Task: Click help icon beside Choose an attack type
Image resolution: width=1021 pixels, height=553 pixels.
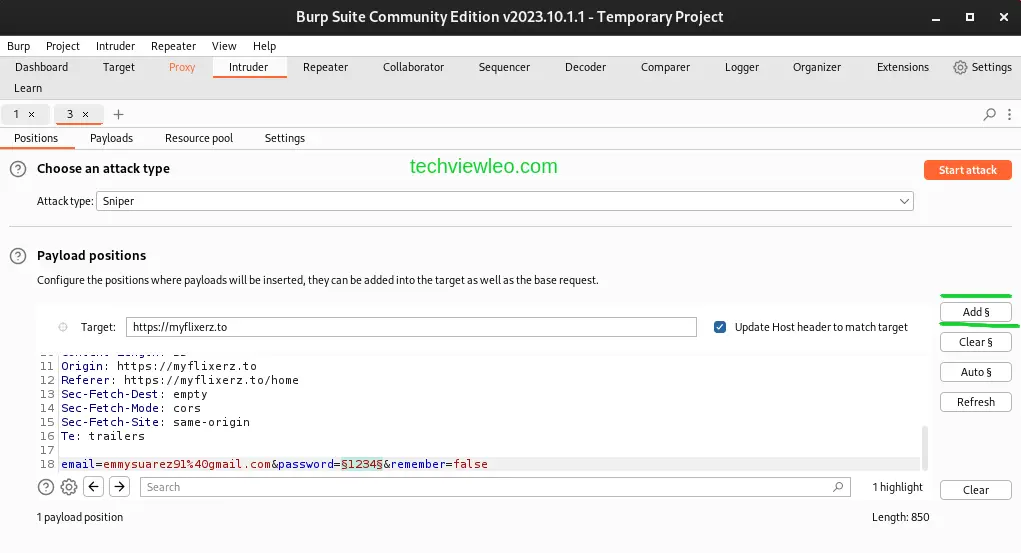Action: (x=18, y=169)
